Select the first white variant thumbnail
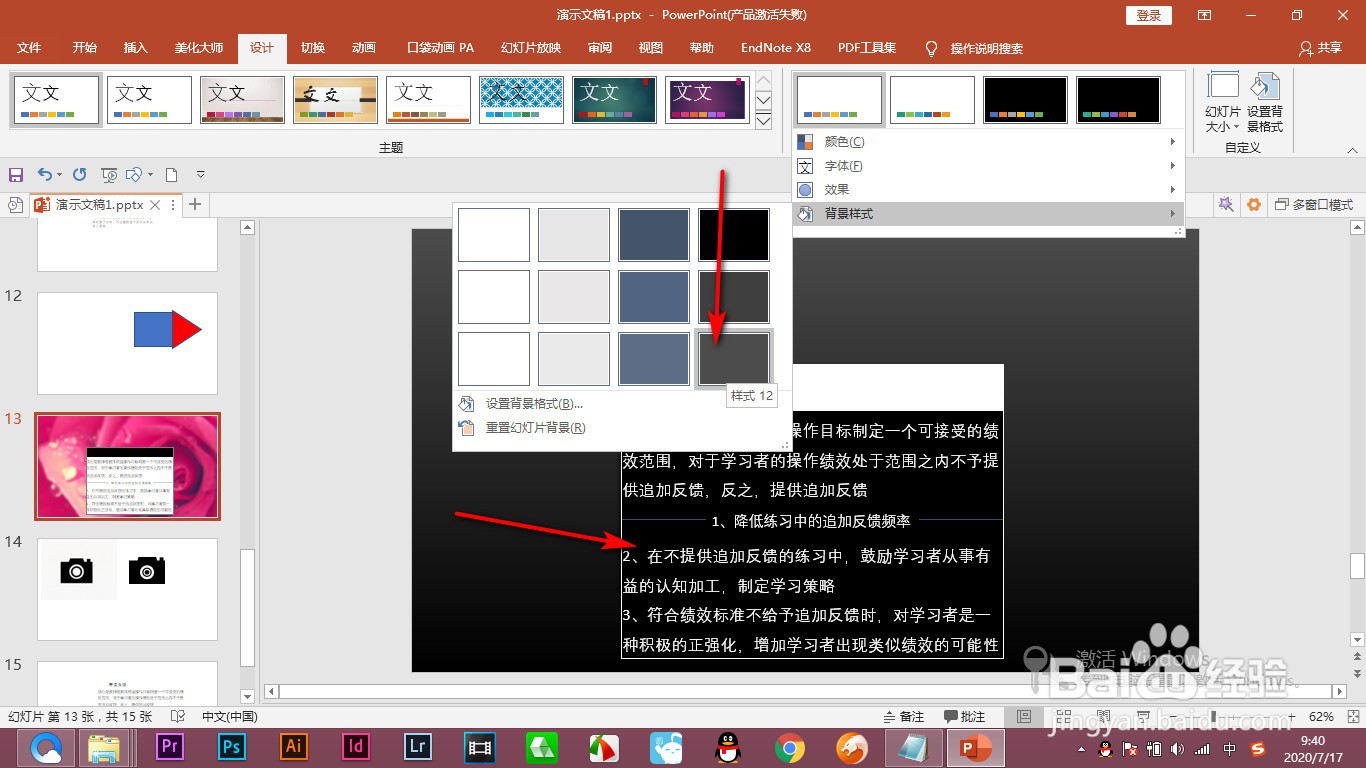 tap(839, 100)
